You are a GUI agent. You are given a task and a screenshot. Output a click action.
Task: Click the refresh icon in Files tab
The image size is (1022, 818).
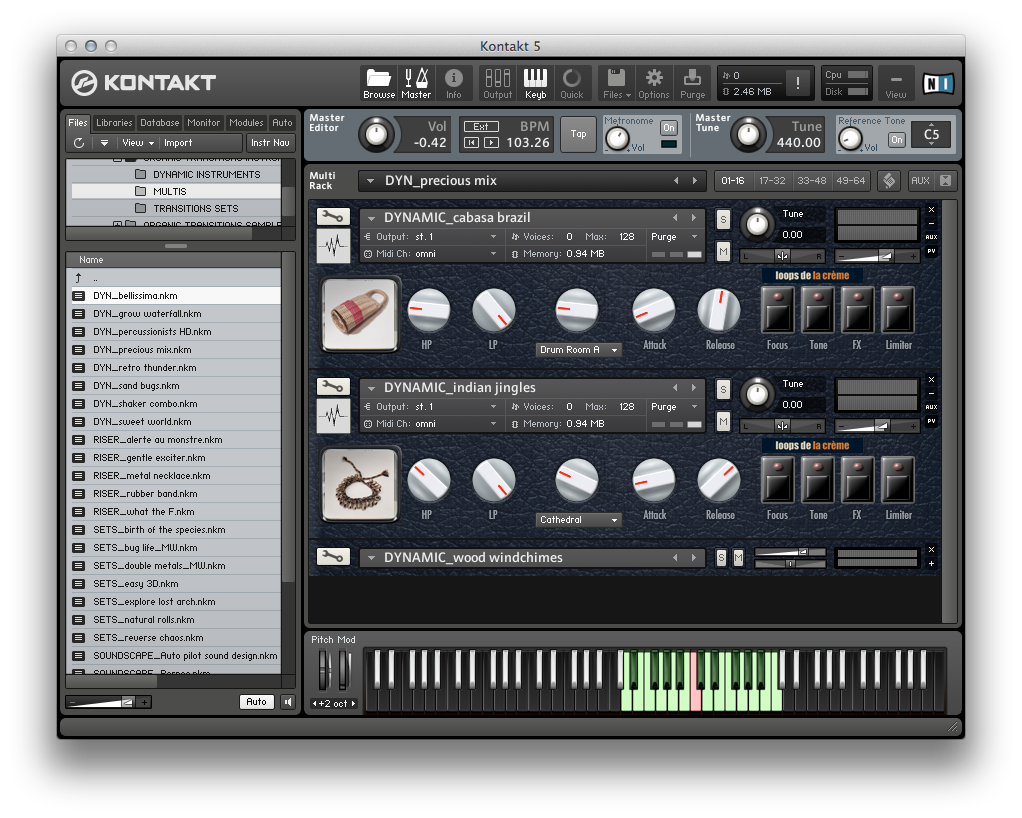tap(79, 143)
